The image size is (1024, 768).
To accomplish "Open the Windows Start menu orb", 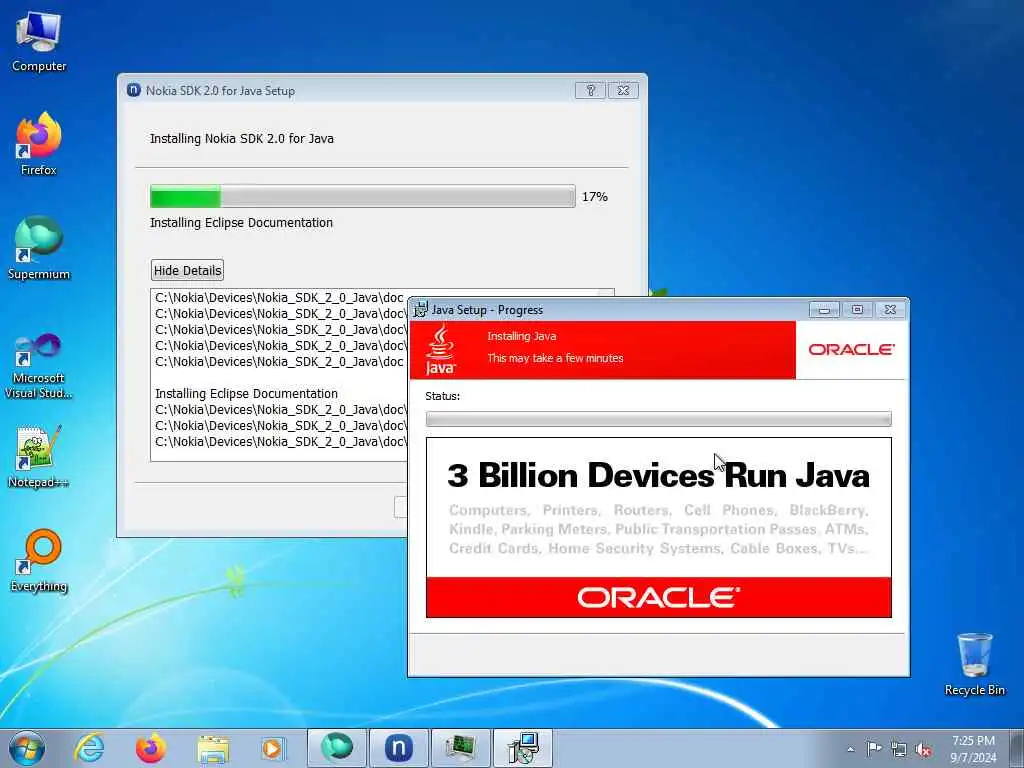I will (27, 748).
